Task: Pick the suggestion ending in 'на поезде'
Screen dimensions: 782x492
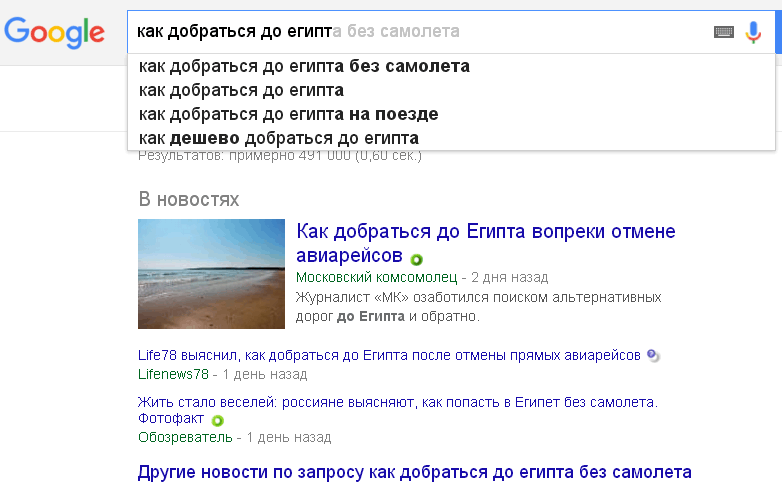Action: (x=288, y=114)
